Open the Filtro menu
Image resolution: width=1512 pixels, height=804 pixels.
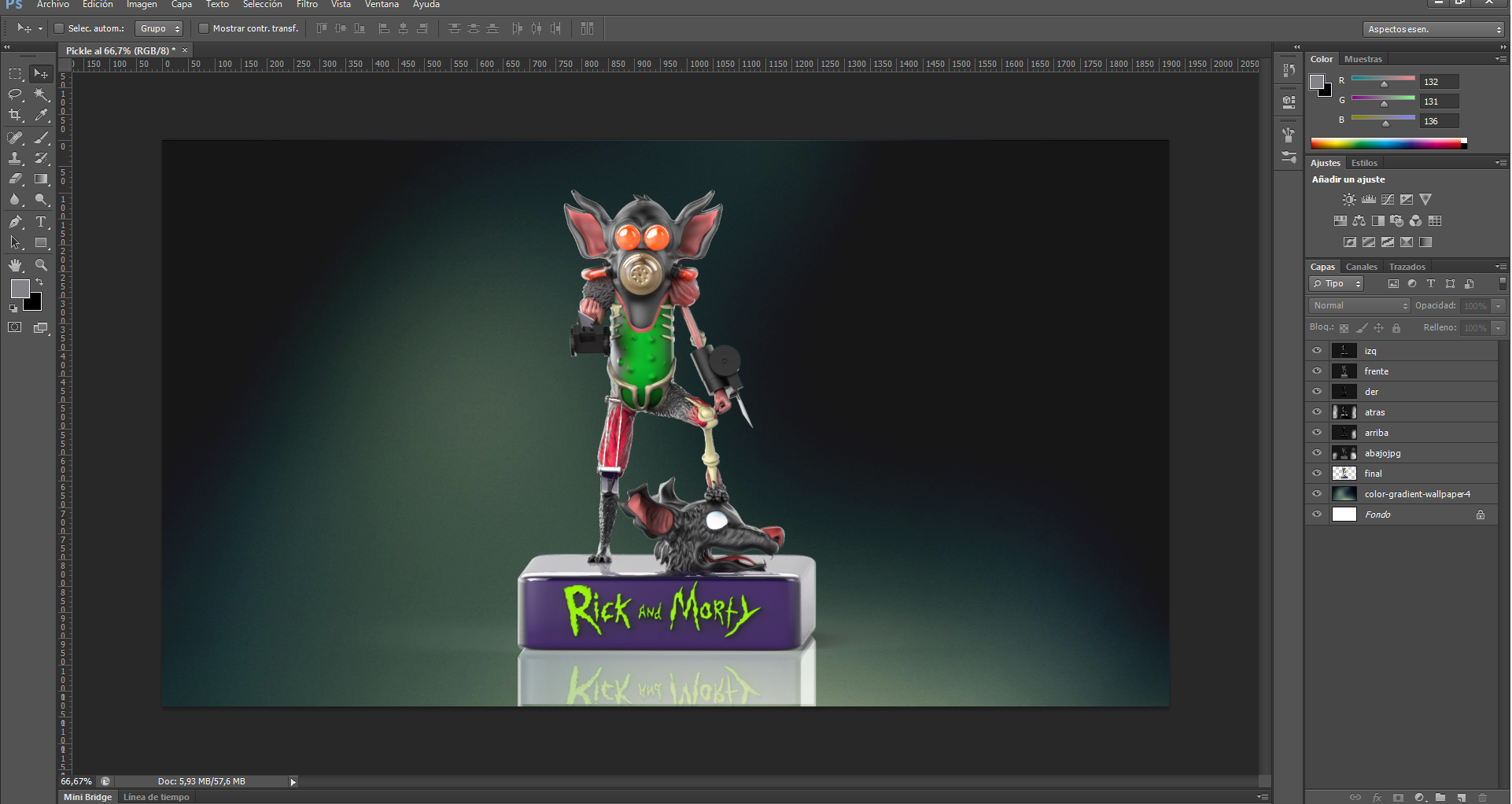[307, 5]
